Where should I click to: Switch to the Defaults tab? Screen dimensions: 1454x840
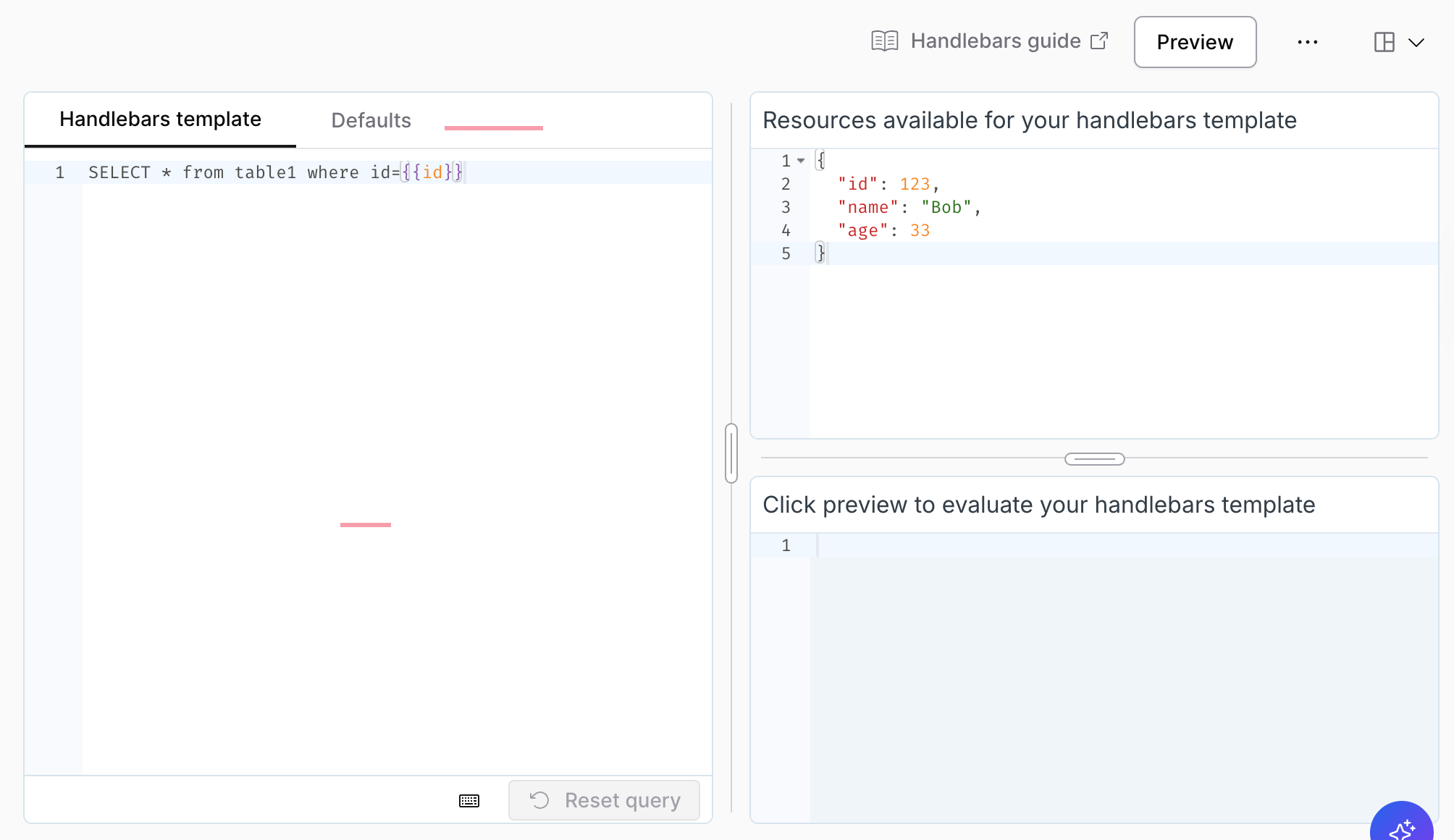371,120
